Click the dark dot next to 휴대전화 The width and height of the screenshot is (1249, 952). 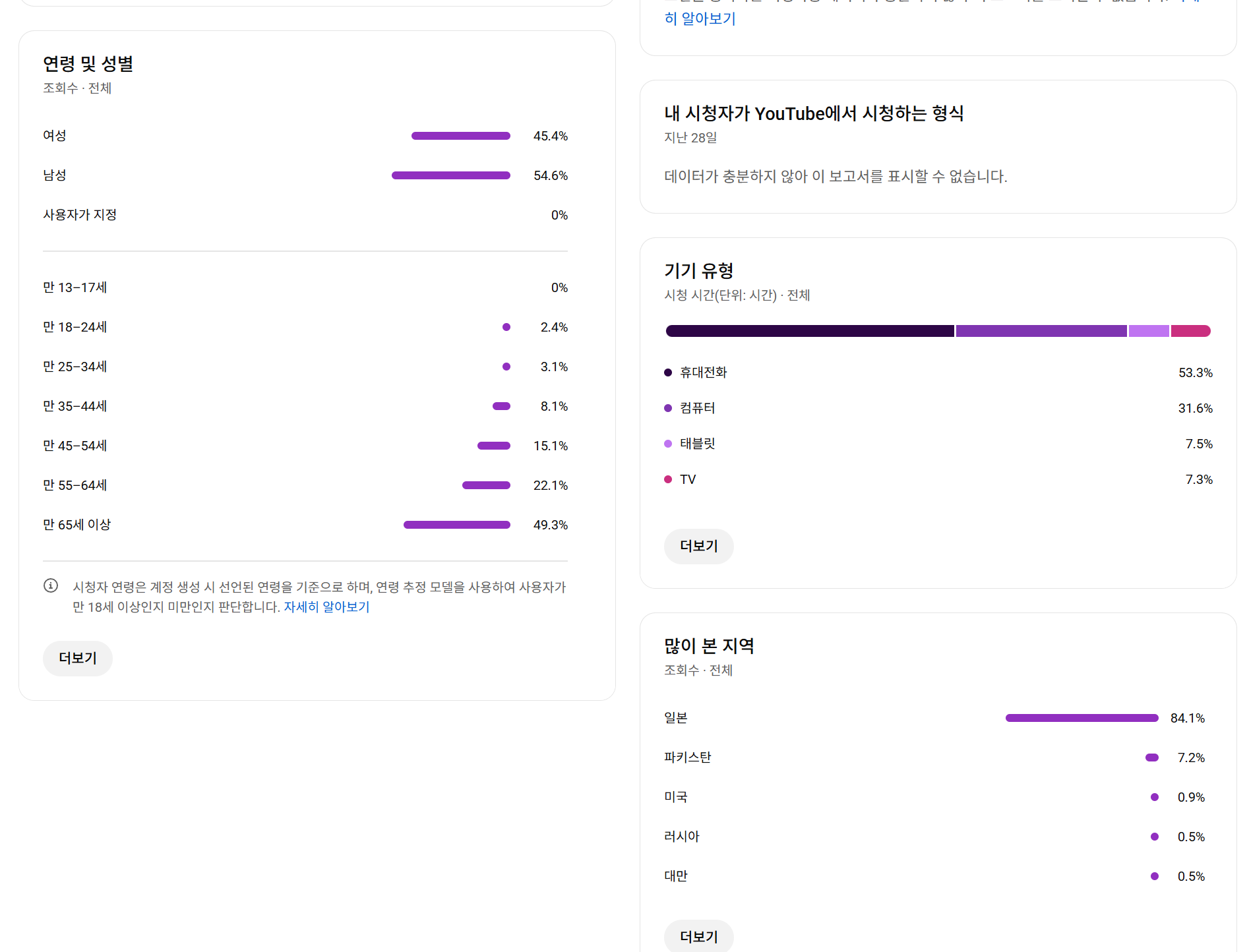pyautogui.click(x=668, y=372)
